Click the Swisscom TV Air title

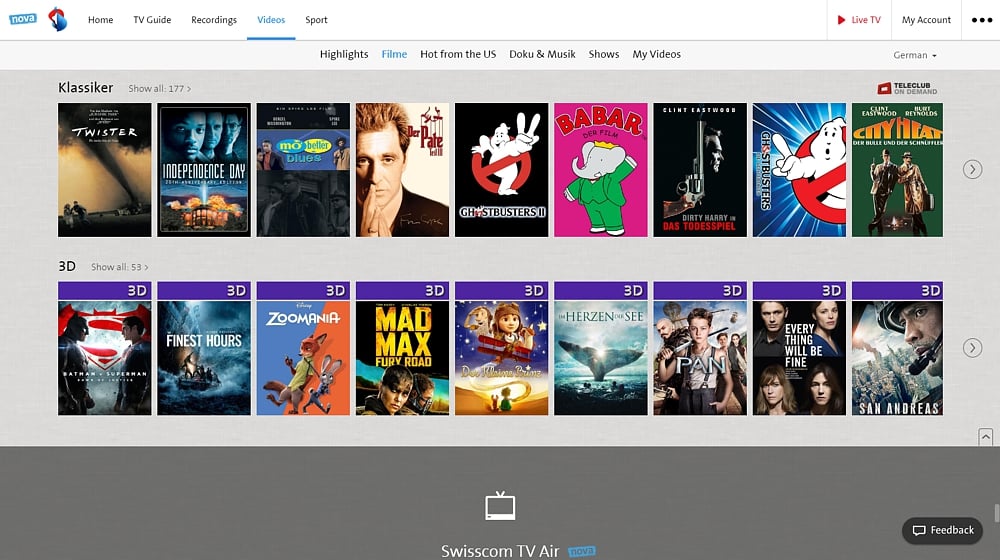tap(500, 551)
